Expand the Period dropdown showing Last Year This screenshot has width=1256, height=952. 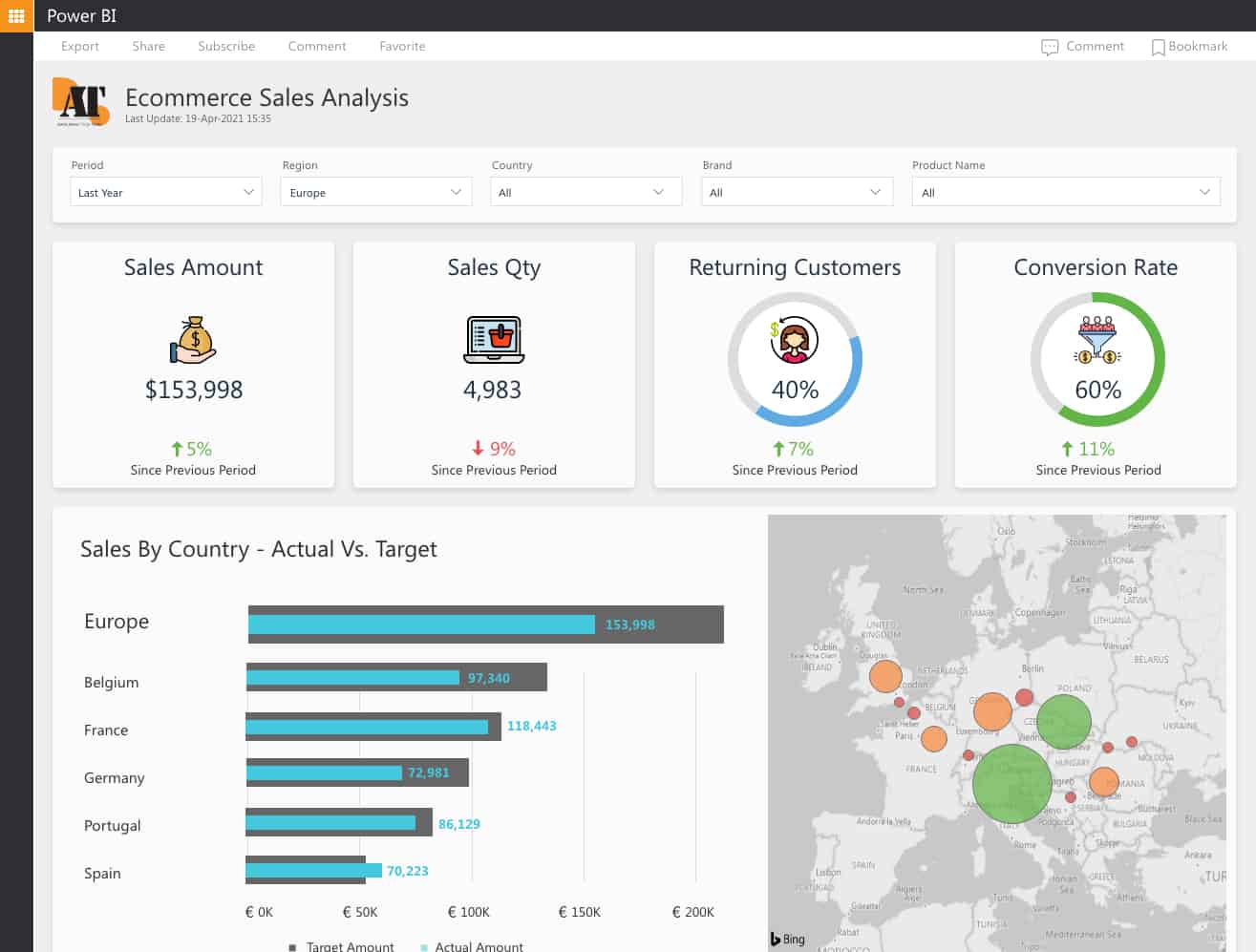point(166,192)
